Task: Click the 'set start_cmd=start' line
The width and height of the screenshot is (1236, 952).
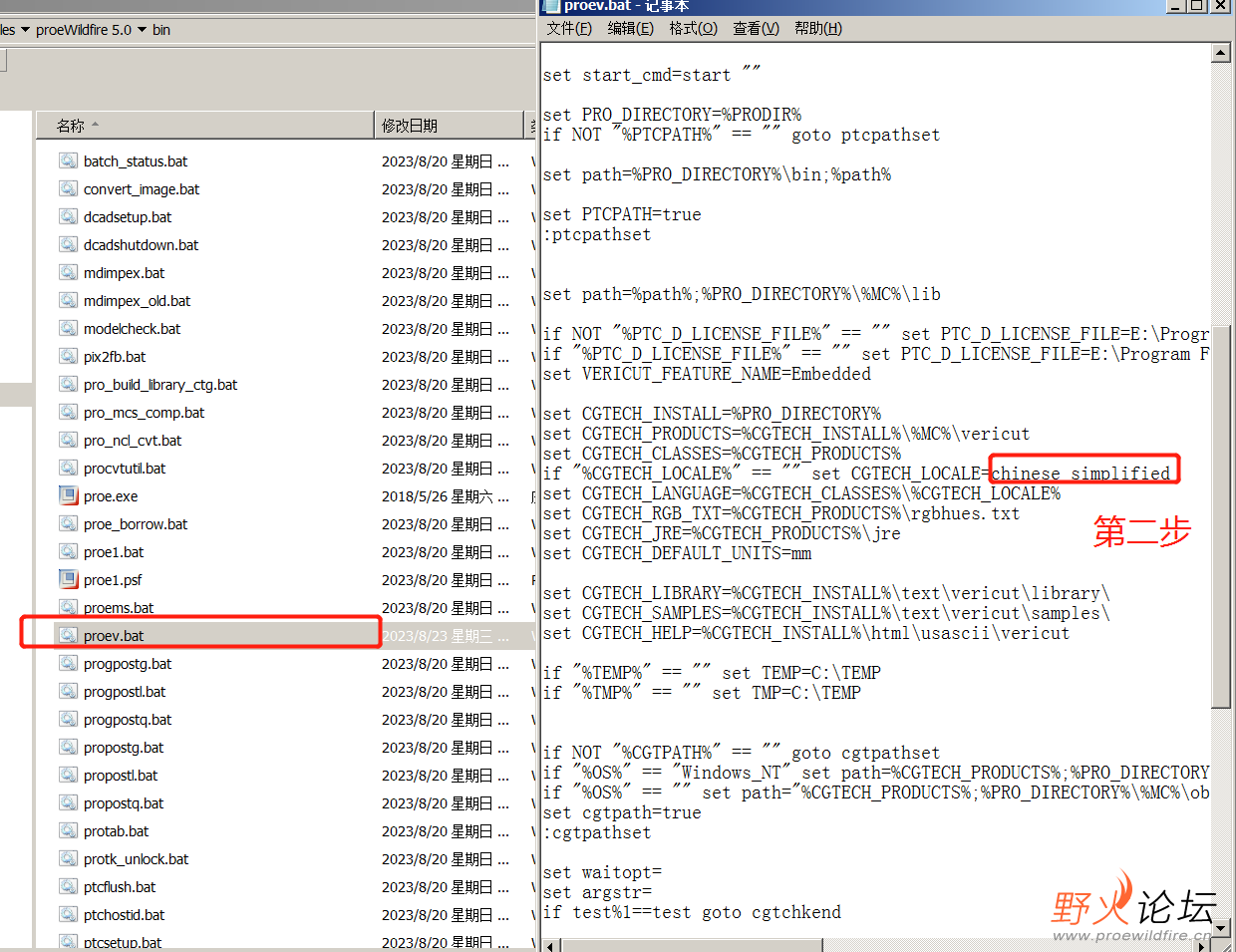Action: pyautogui.click(x=652, y=75)
